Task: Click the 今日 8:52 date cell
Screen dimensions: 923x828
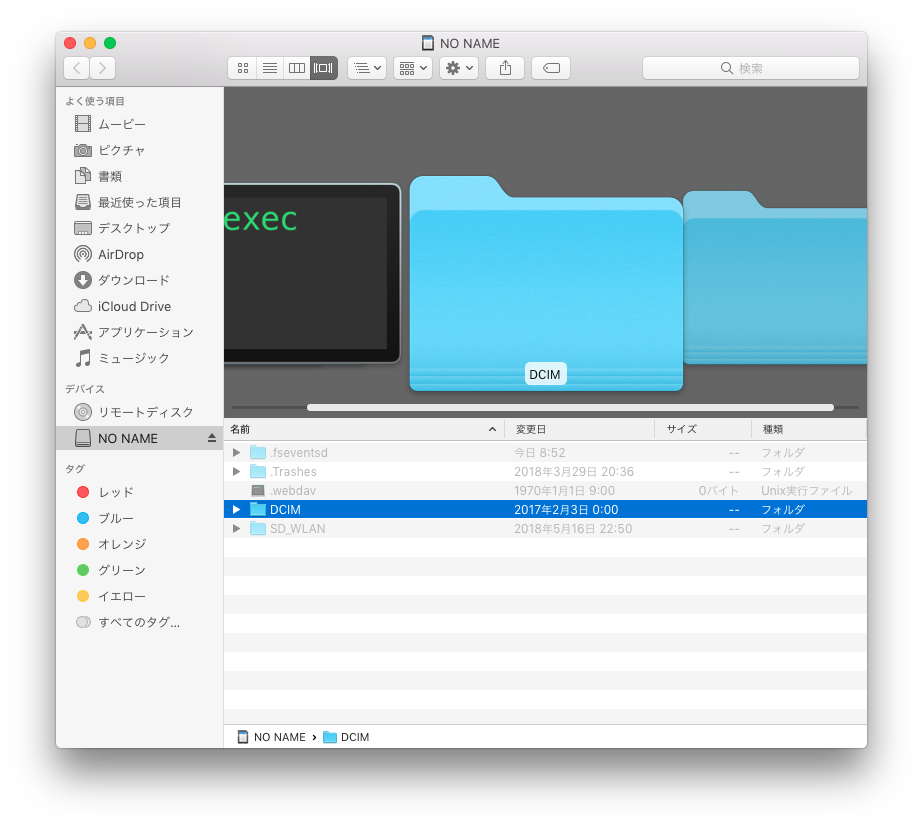Action: (x=539, y=453)
